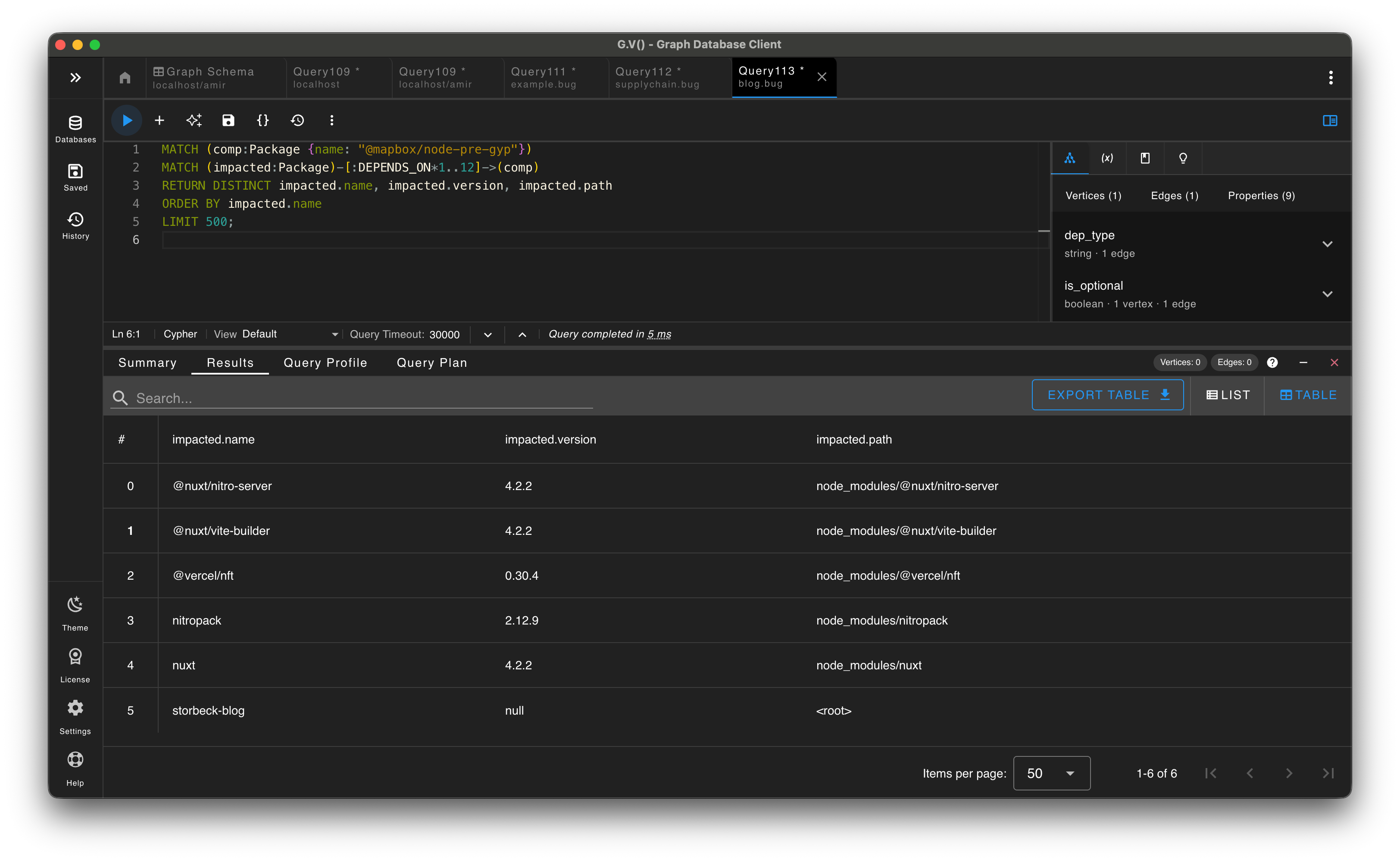Switch to the Query Plan tab
The height and width of the screenshot is (862, 1400).
click(x=431, y=362)
